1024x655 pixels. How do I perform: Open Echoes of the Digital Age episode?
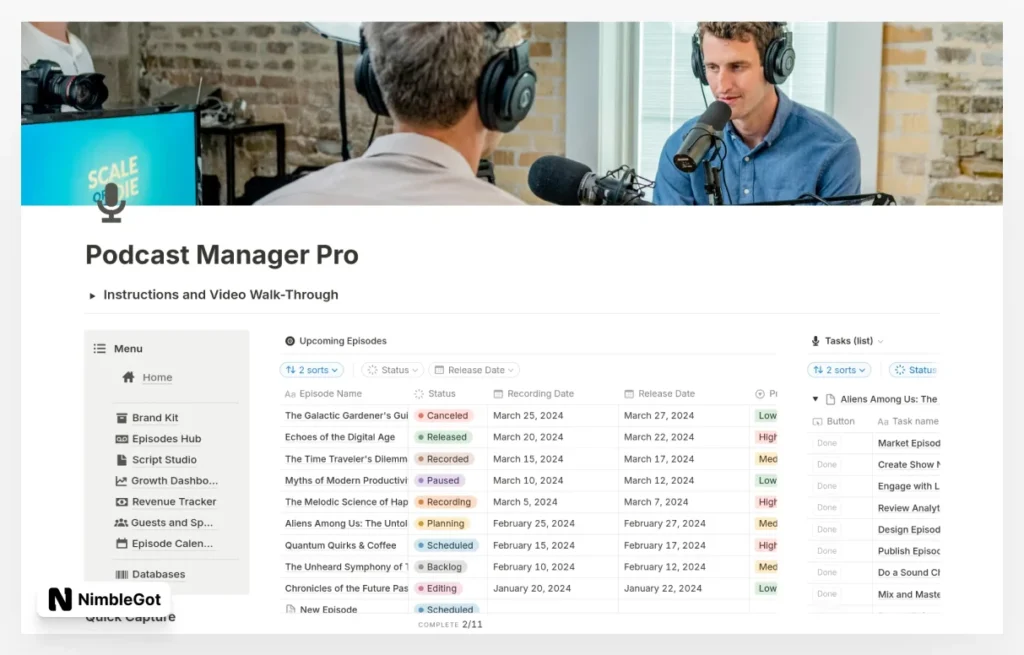(340, 437)
